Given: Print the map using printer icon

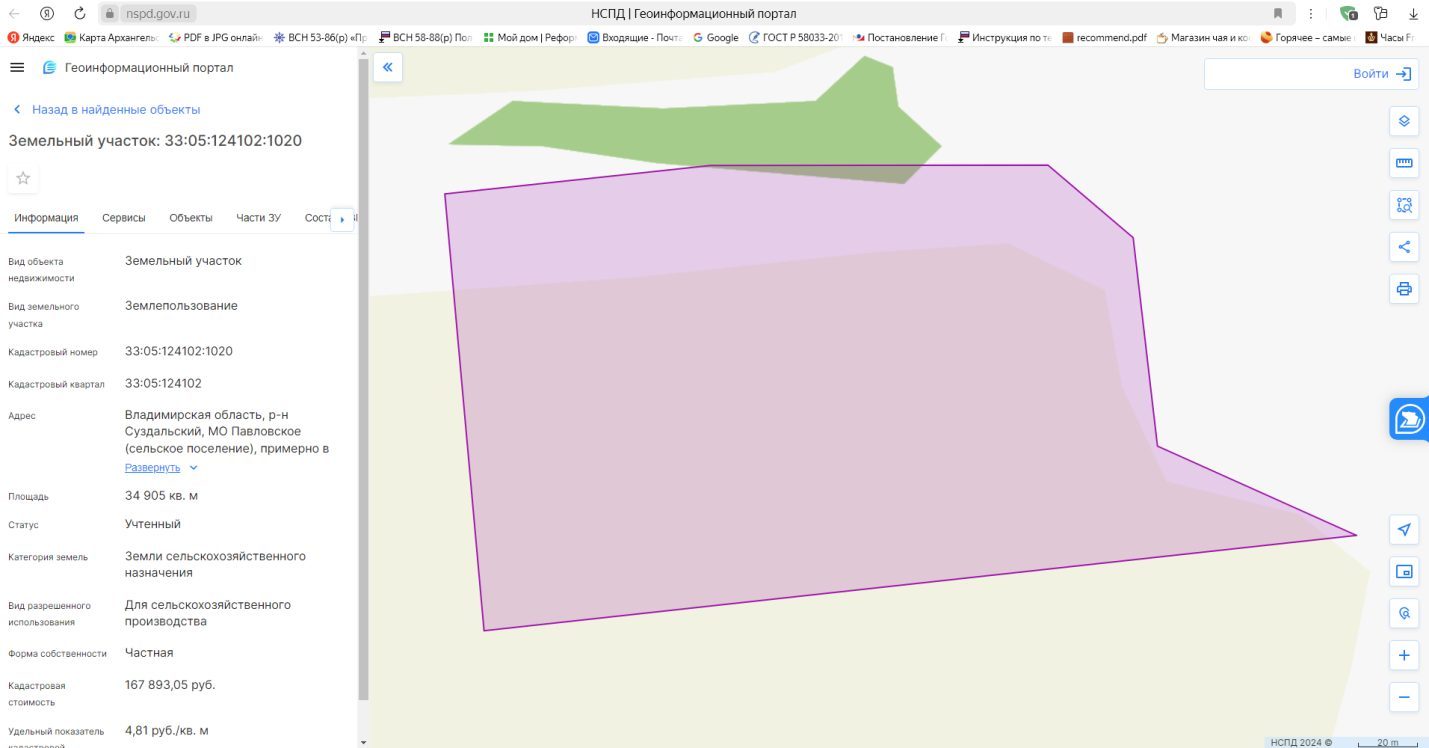Looking at the screenshot, I should click(x=1404, y=289).
